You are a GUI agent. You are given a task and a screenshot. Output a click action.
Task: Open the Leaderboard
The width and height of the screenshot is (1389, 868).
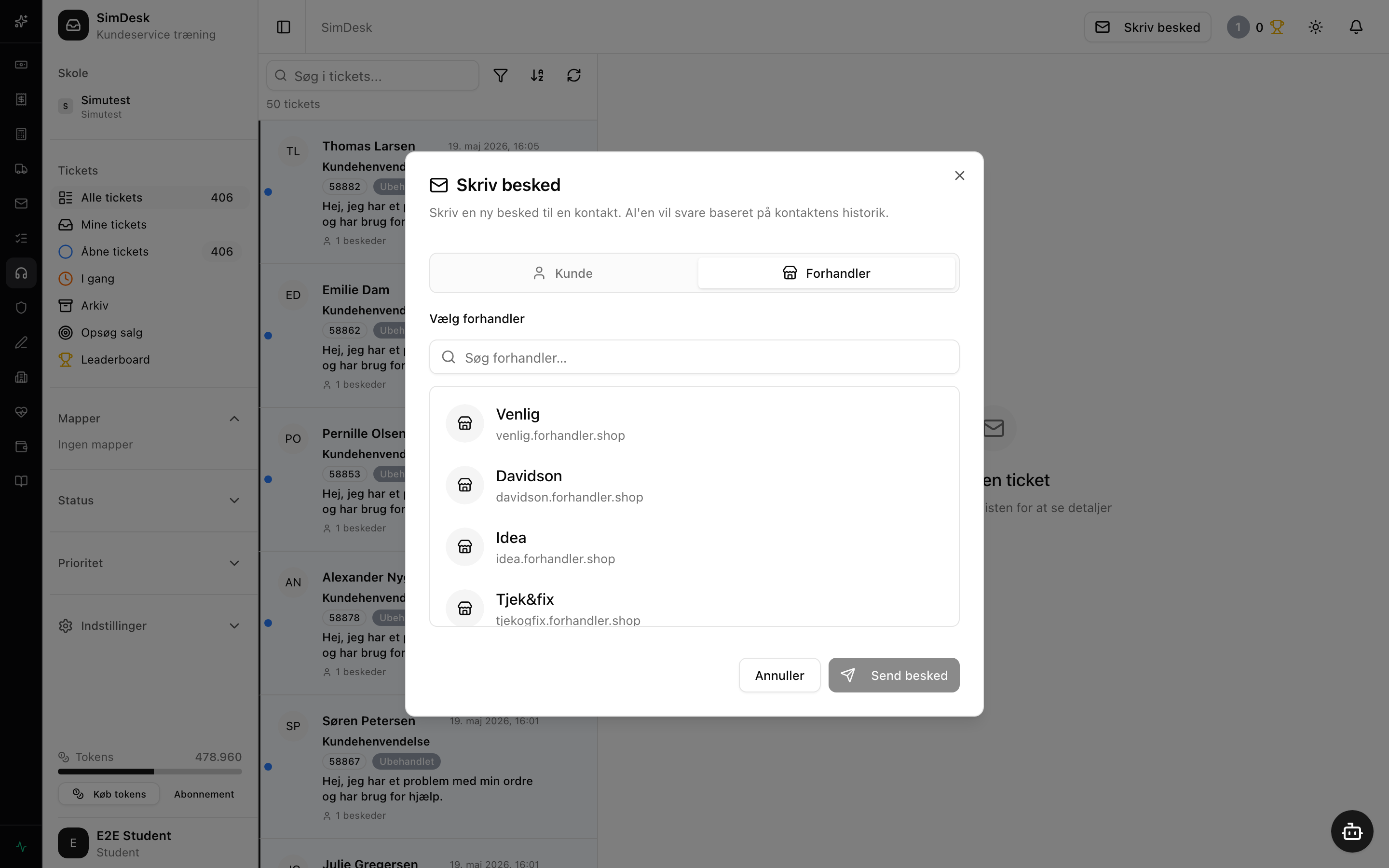point(150,359)
